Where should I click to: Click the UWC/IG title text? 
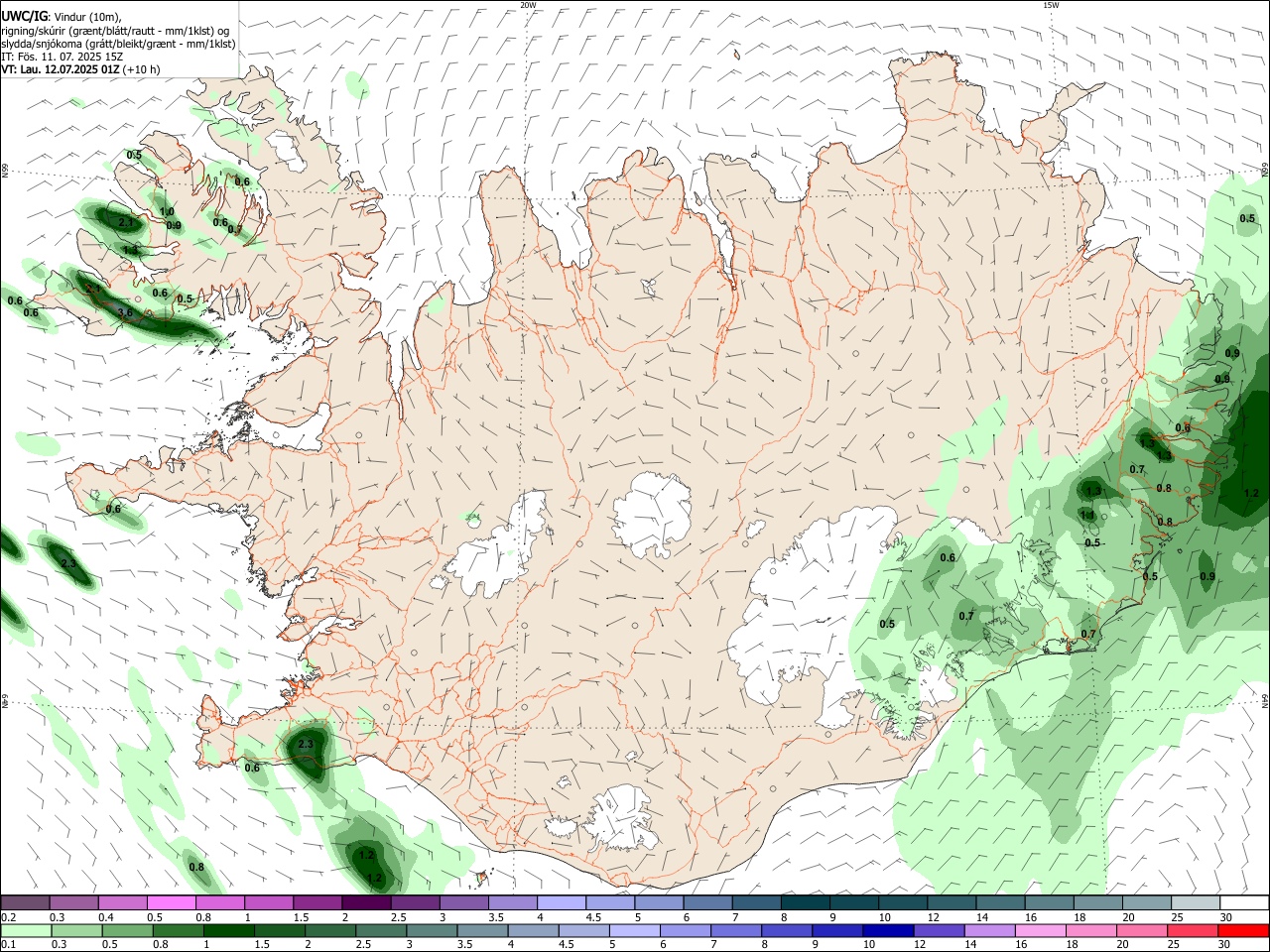click(23, 17)
